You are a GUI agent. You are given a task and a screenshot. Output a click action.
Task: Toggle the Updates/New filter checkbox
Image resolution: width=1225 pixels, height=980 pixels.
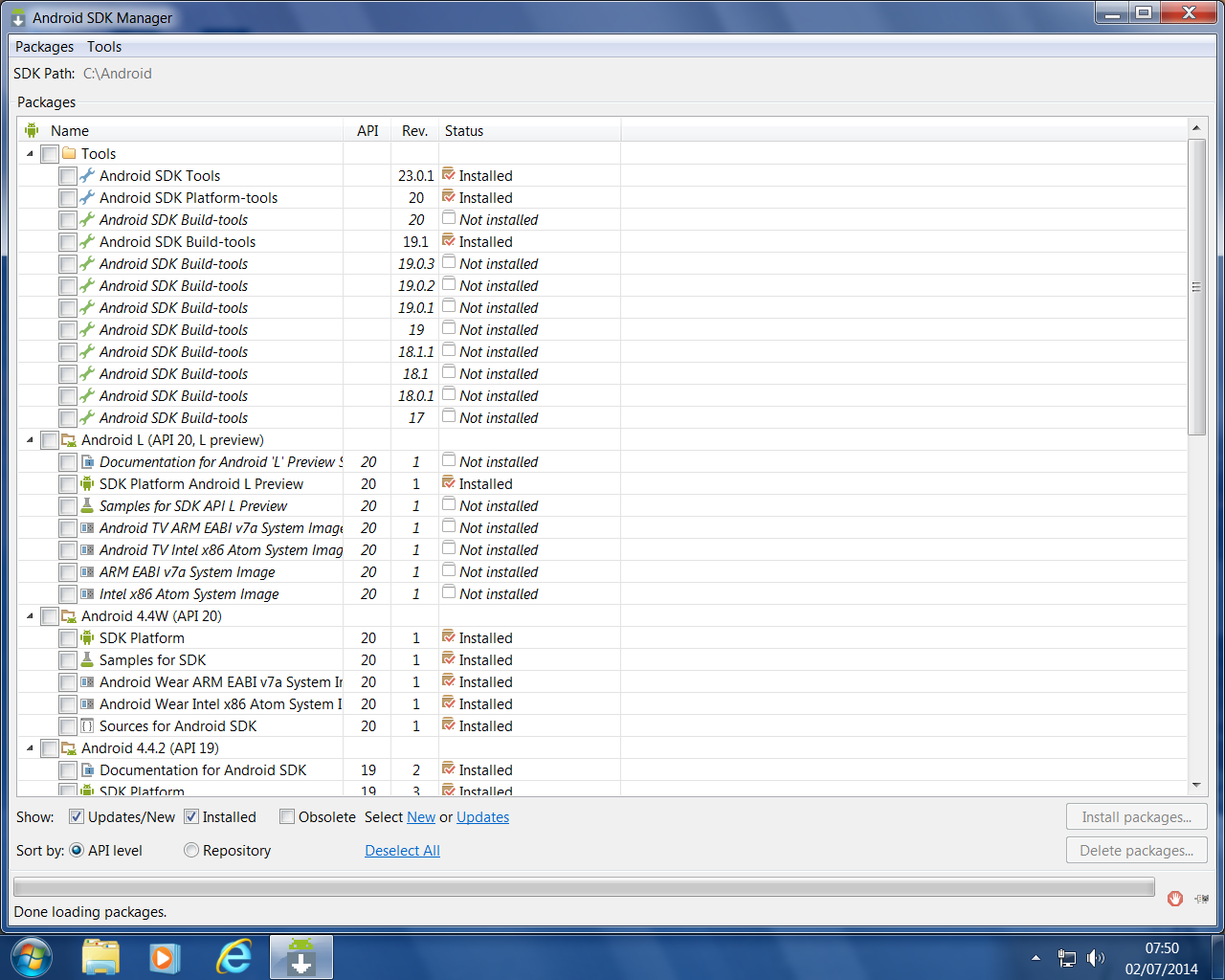coord(77,816)
